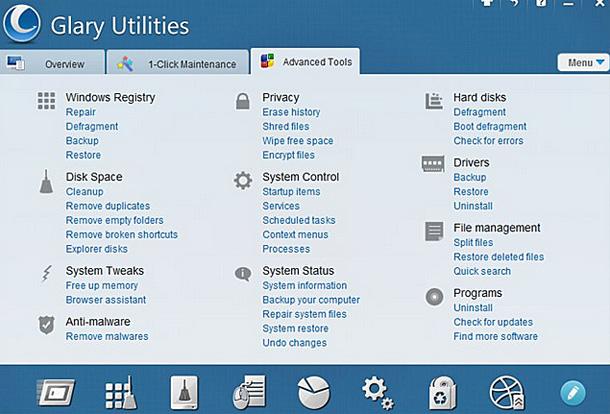Open Shred files link
Viewport: 610px width, 414px height.
pos(286,126)
